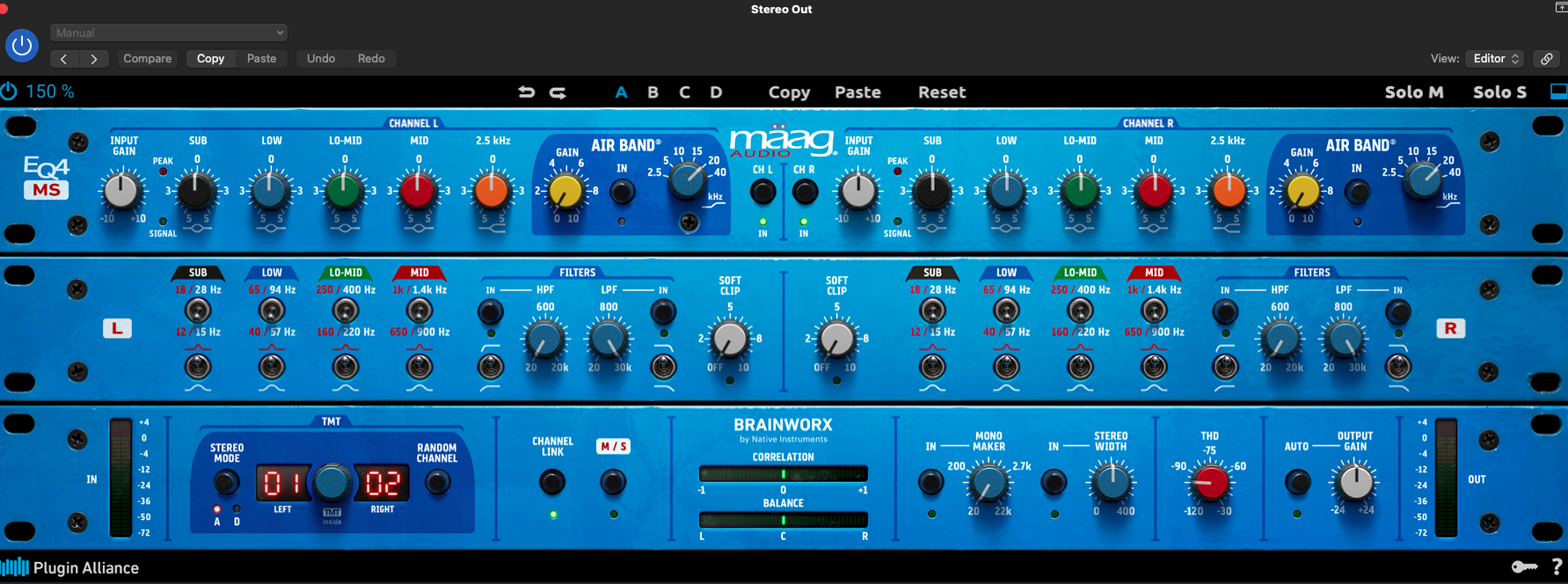This screenshot has width=1568, height=584.
Task: Click left LOW 65/94 Hz selector button
Action: [x=272, y=310]
